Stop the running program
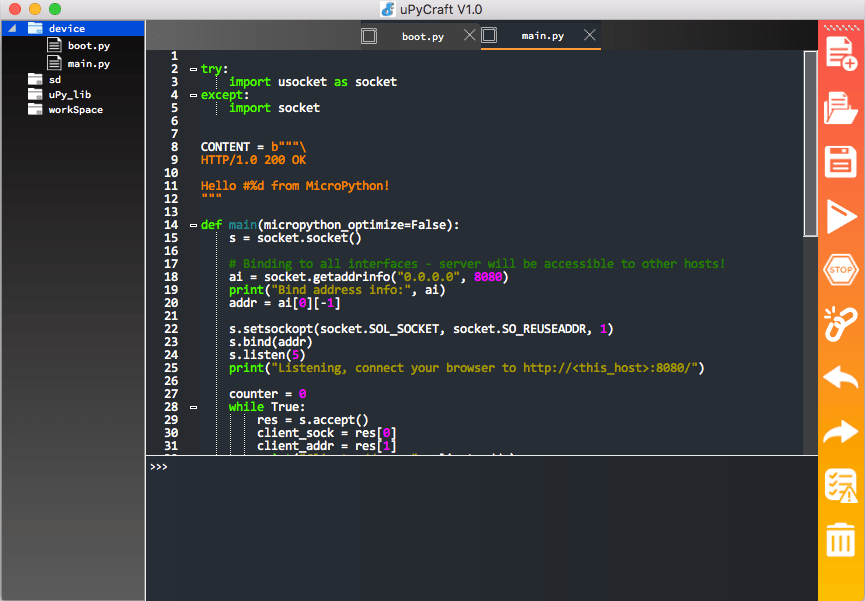 click(x=841, y=270)
